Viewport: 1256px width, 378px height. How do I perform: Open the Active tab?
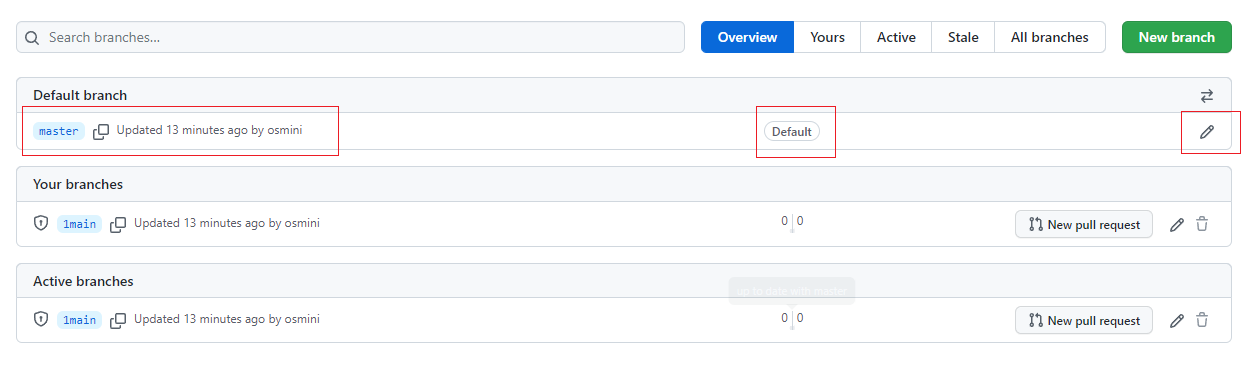click(x=896, y=37)
